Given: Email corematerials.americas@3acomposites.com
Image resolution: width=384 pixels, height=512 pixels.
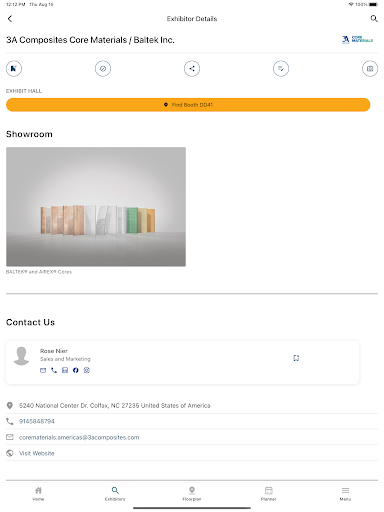Looking at the screenshot, I should tap(79, 437).
